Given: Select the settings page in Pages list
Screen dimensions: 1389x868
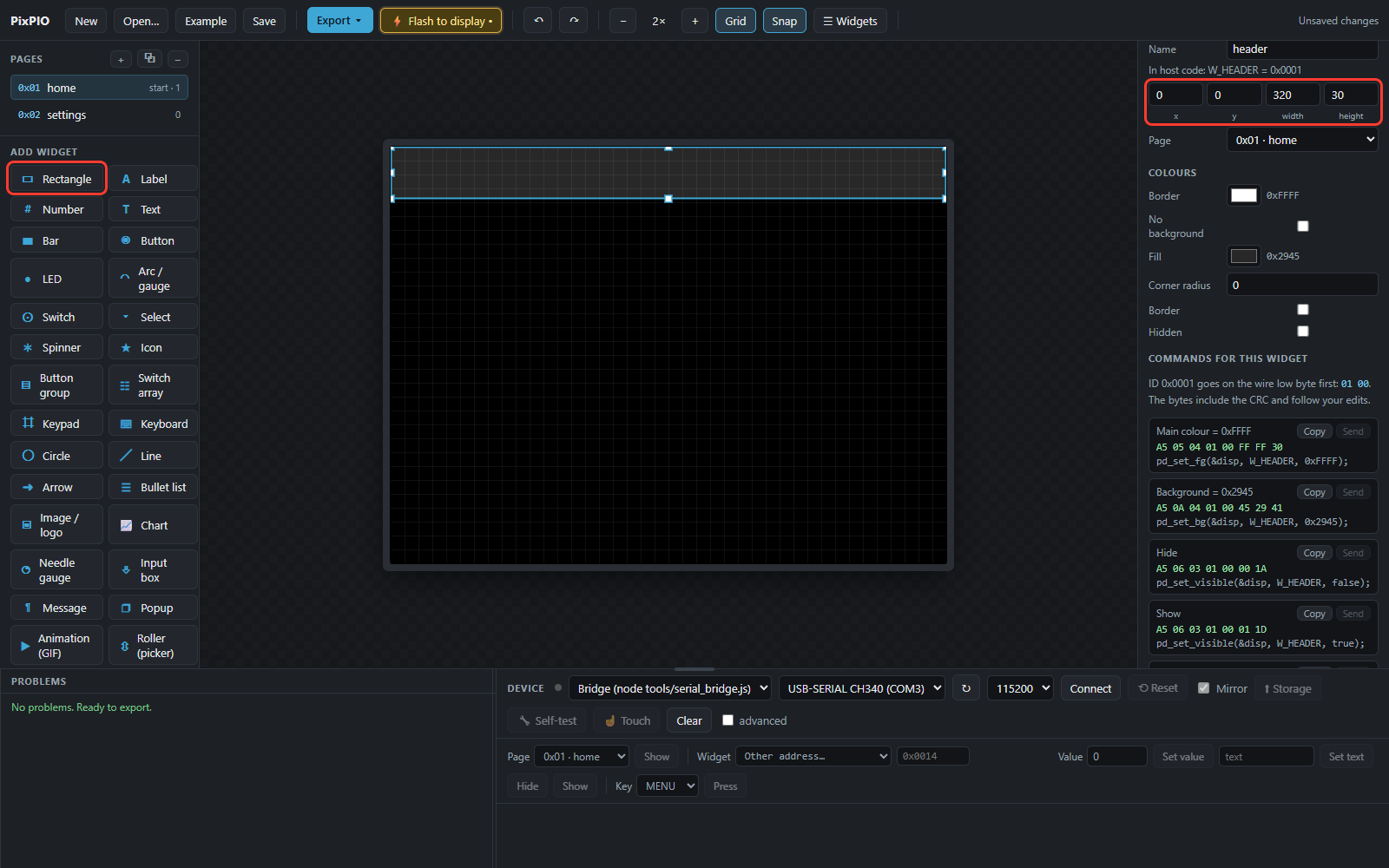Looking at the screenshot, I should click(99, 115).
